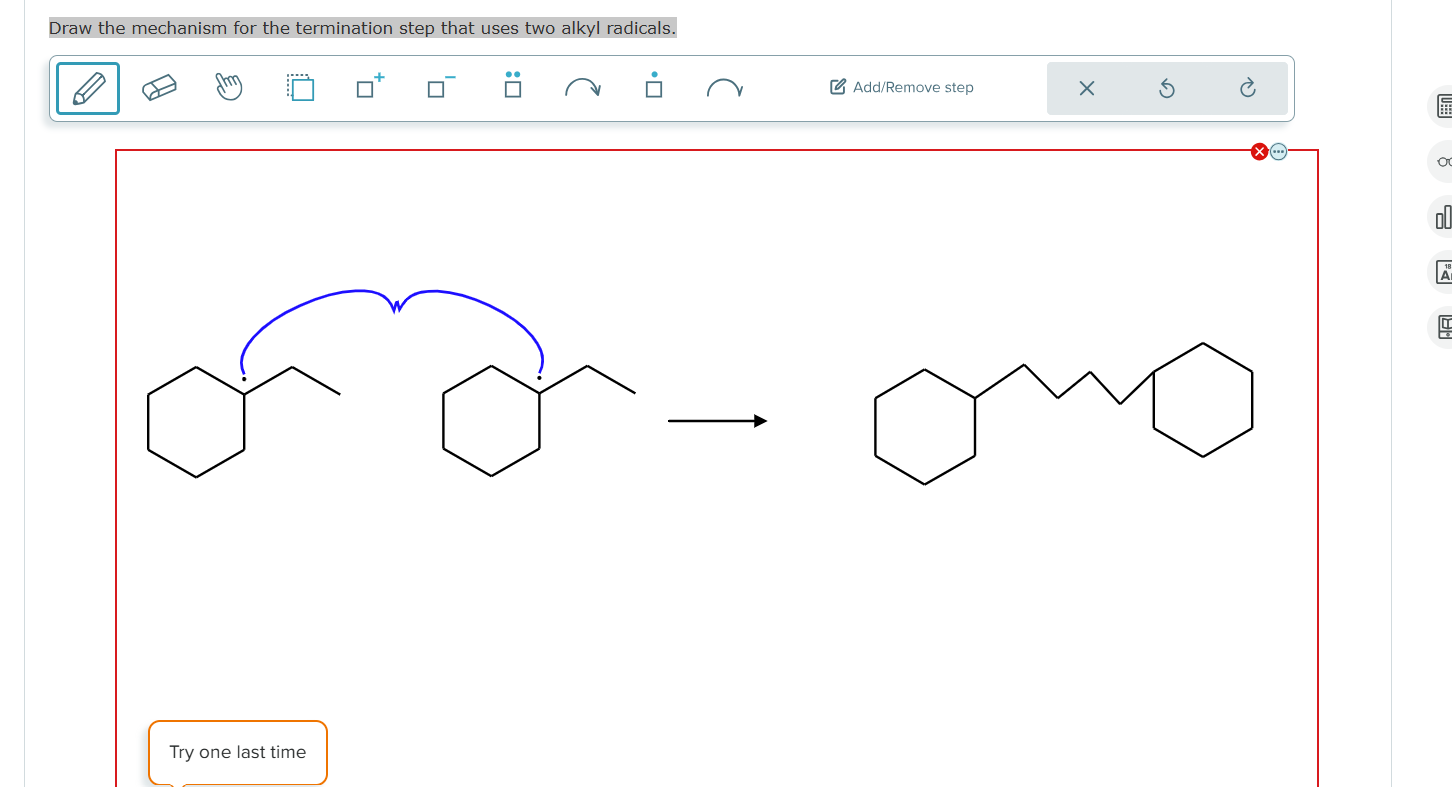Image resolution: width=1452 pixels, height=787 pixels.
Task: Choose the radical electron tool
Action: [x=653, y=88]
